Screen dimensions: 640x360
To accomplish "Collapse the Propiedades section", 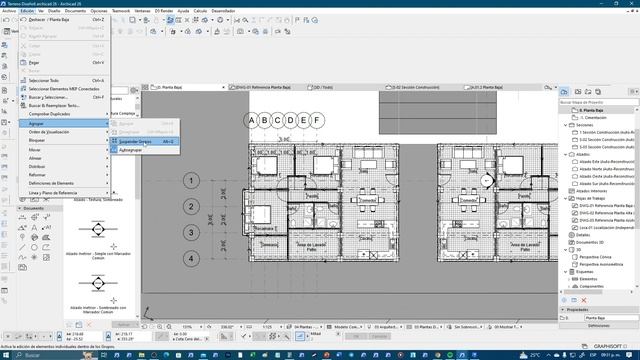I will 563,310.
